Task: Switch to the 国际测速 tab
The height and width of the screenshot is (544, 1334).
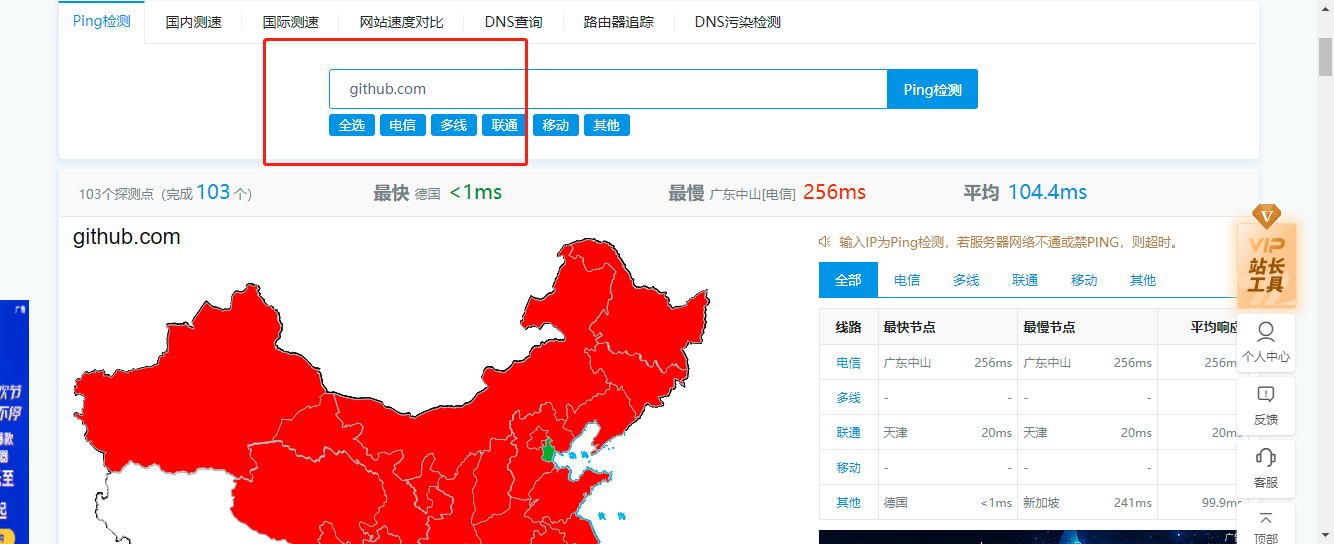Action: (x=291, y=22)
